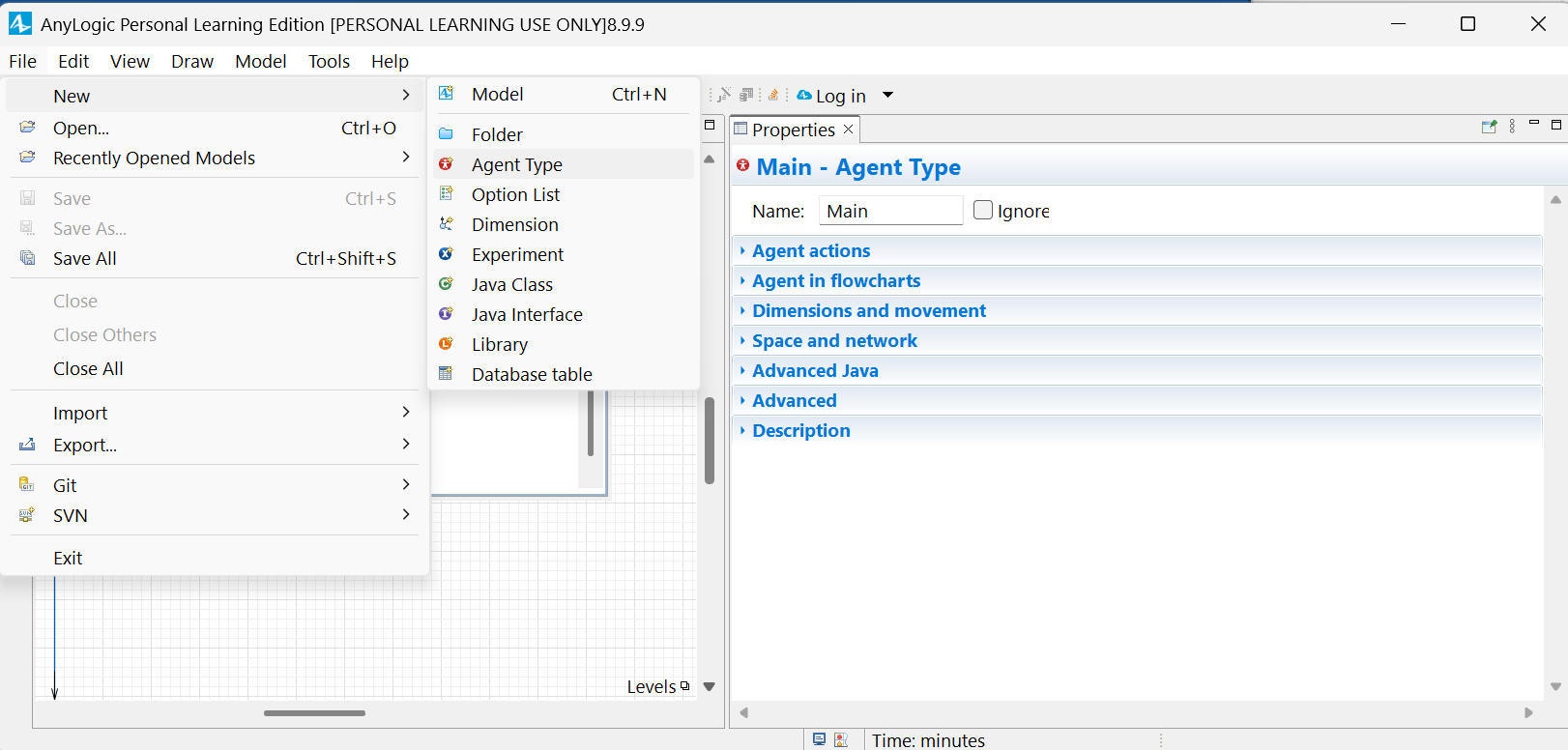Viewport: 1568px width, 750px height.
Task: Click the Model icon in New submenu
Action: [446, 94]
